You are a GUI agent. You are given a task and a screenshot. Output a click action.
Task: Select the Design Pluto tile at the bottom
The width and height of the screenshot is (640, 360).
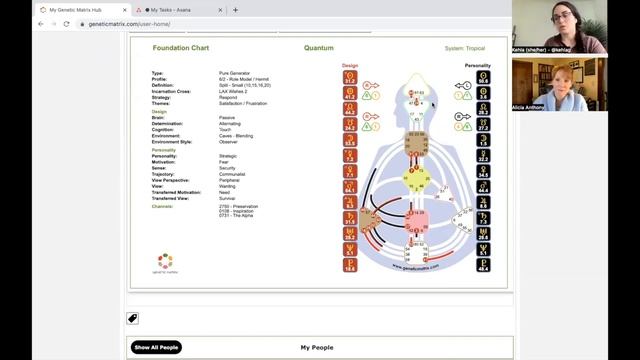(x=350, y=265)
